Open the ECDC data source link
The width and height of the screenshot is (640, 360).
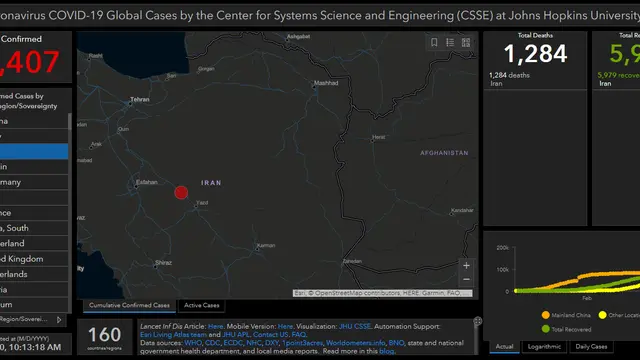tap(233, 343)
